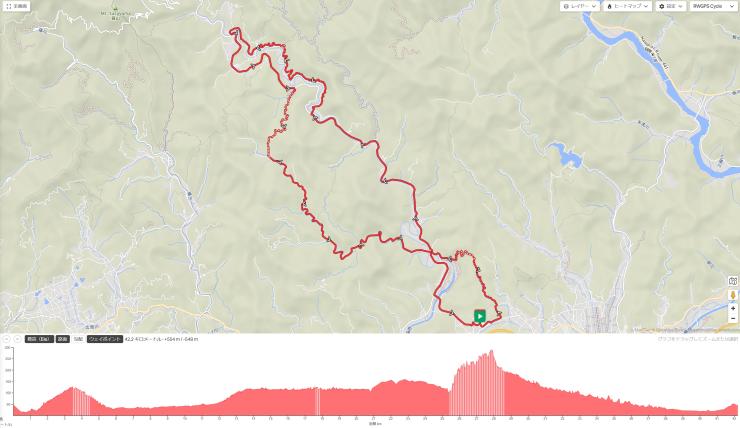Toggle the distance graph option

tap(63, 339)
